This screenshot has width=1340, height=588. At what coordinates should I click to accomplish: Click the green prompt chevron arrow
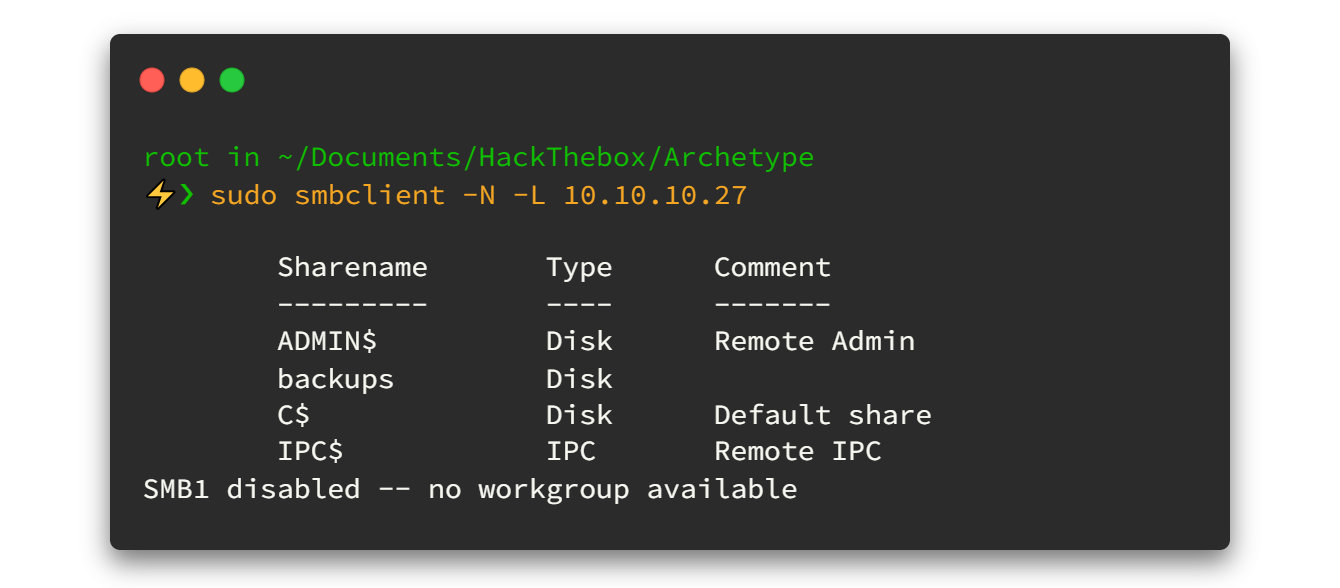tap(187, 194)
